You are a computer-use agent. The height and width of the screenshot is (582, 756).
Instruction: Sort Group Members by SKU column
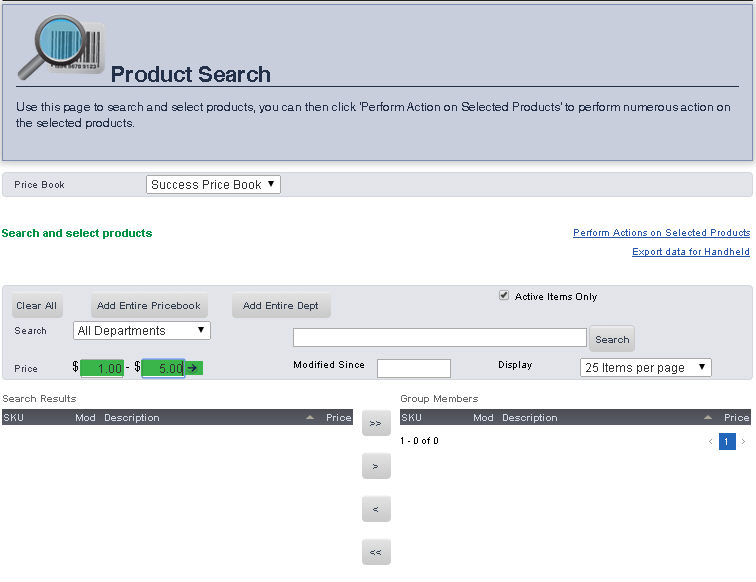pos(411,417)
